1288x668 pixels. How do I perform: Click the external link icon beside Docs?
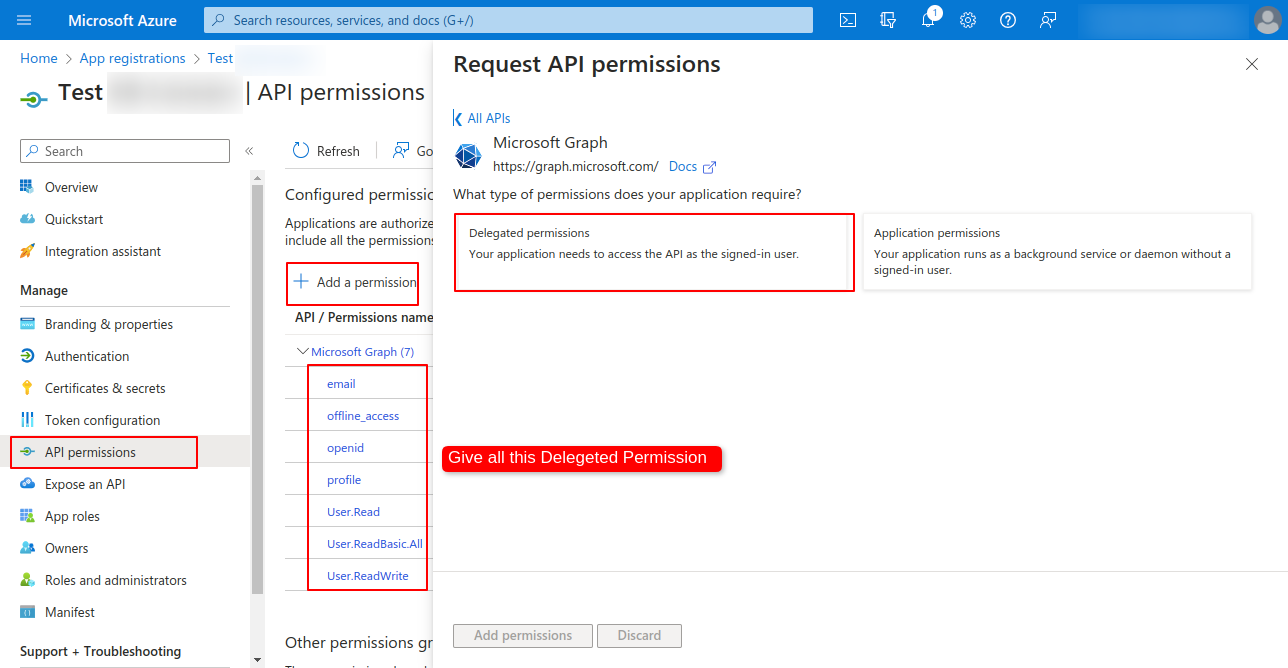pos(710,167)
